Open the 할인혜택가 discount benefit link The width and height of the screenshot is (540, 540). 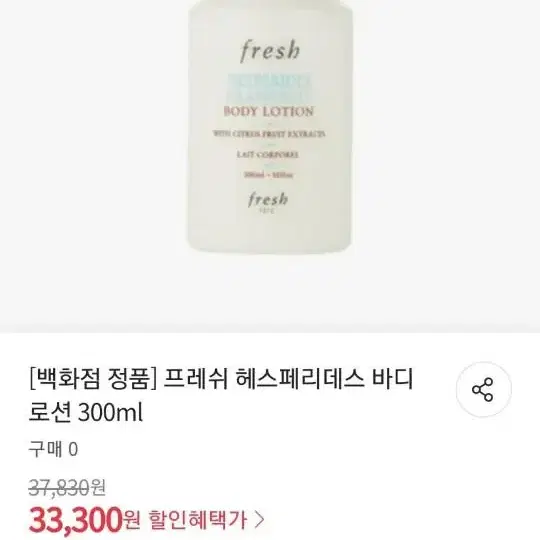207,519
